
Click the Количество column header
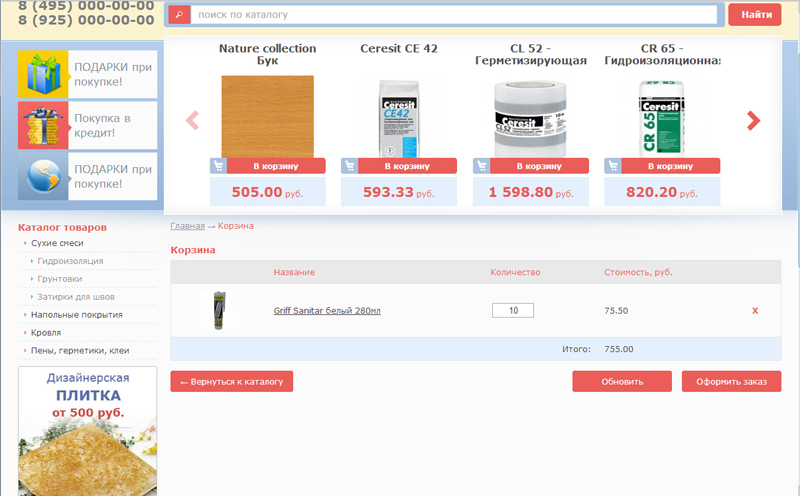pyautogui.click(x=515, y=272)
